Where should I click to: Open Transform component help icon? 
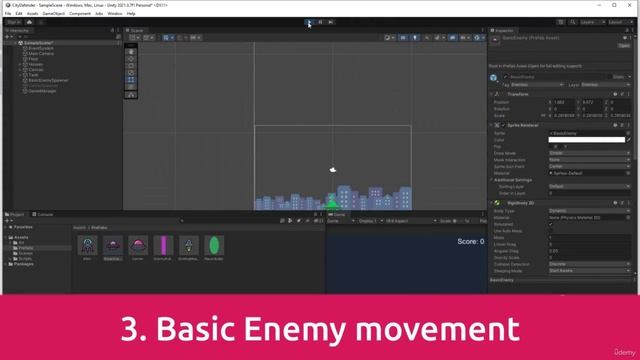coord(615,94)
